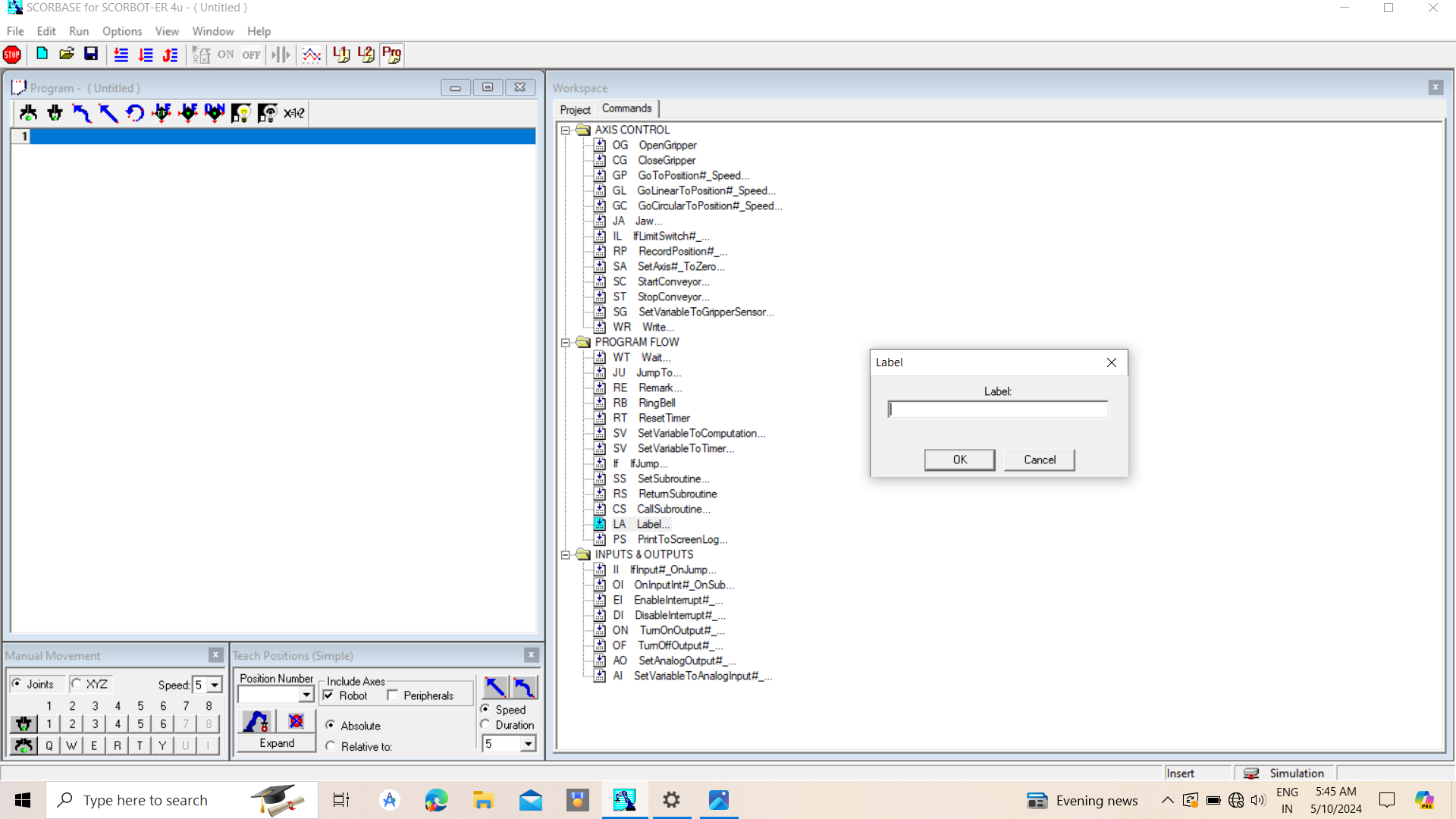Click the Go To Position arrow in Teach Positions

tap(524, 687)
